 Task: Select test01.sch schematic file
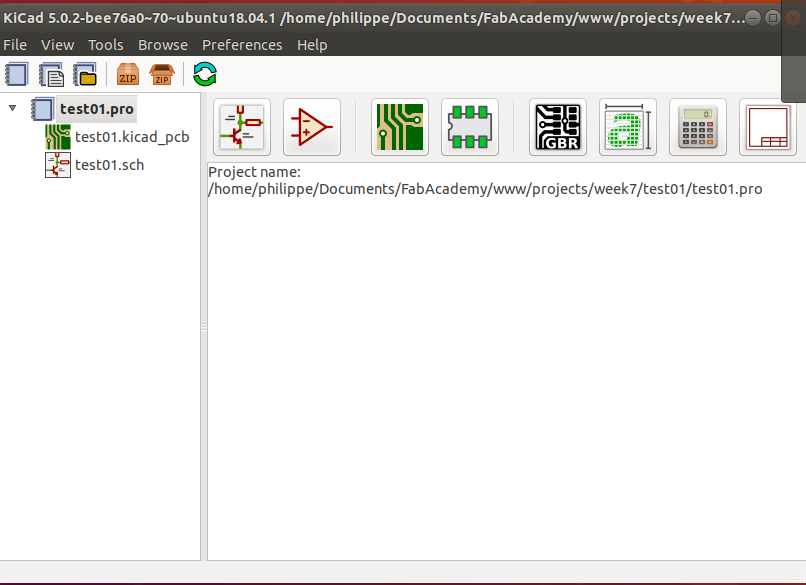109,165
